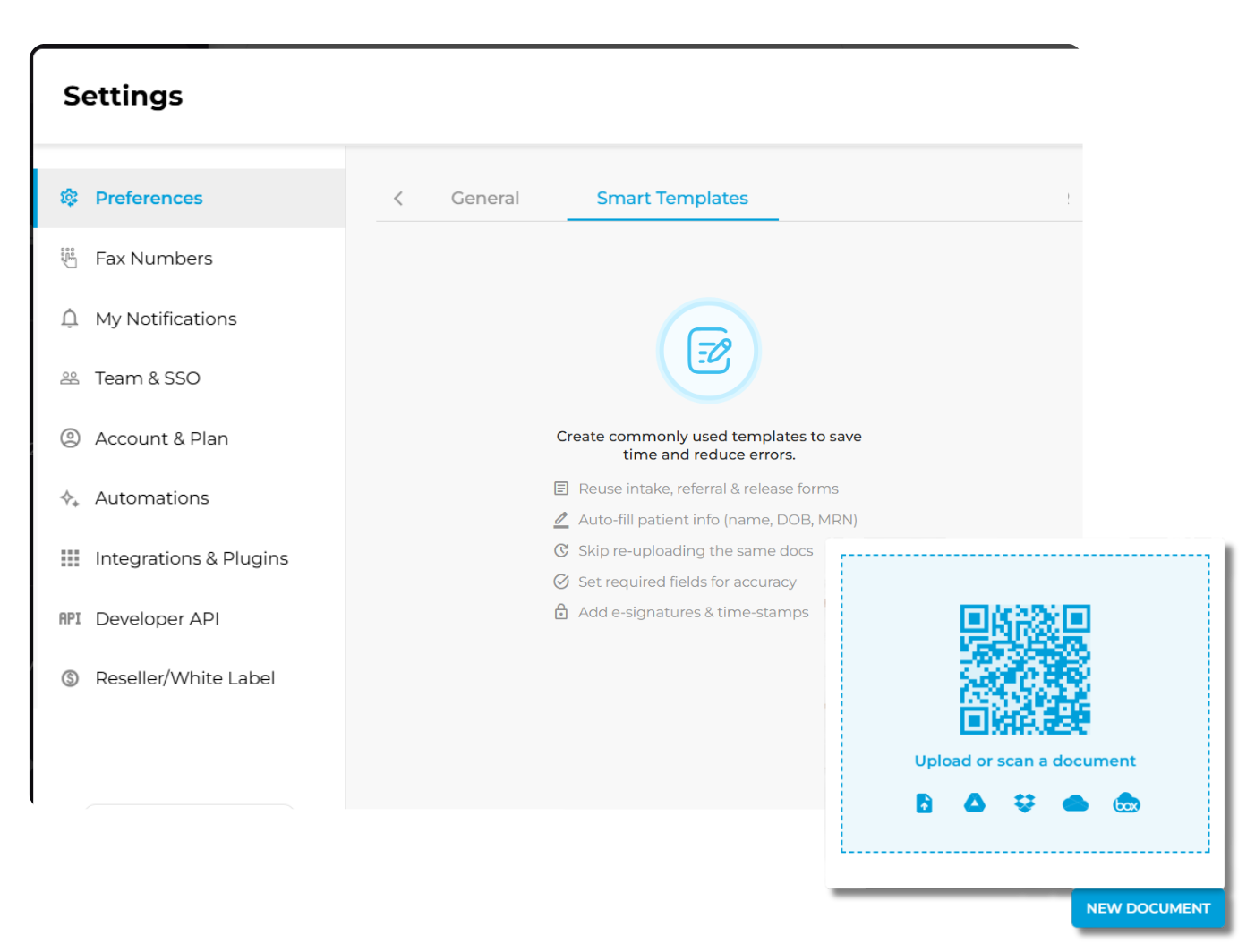Choose the Box upload icon
This screenshot has width=1255, height=952.
pos(1126,803)
